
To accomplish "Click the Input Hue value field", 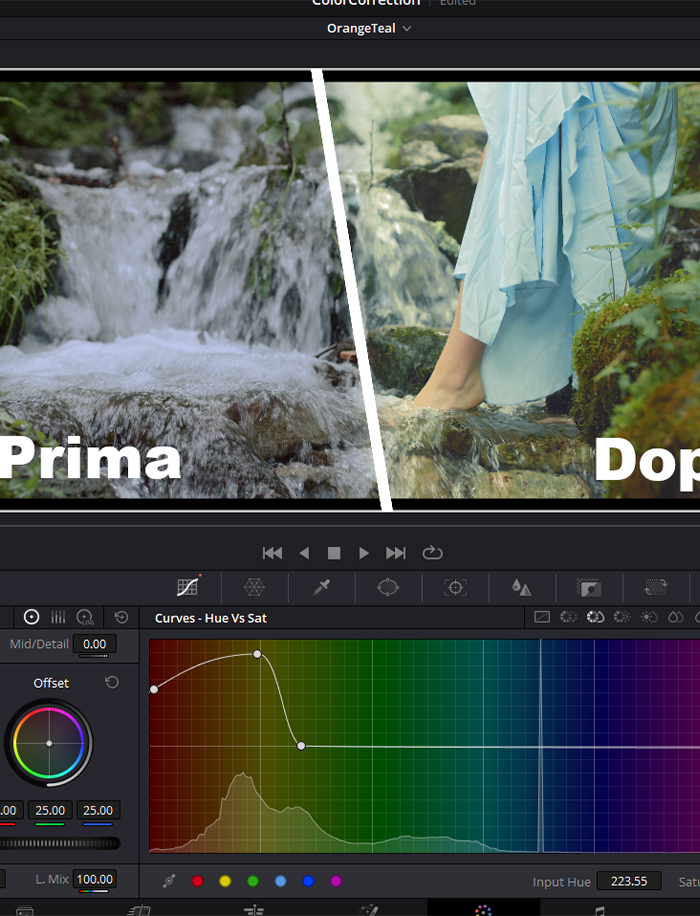I will click(628, 881).
